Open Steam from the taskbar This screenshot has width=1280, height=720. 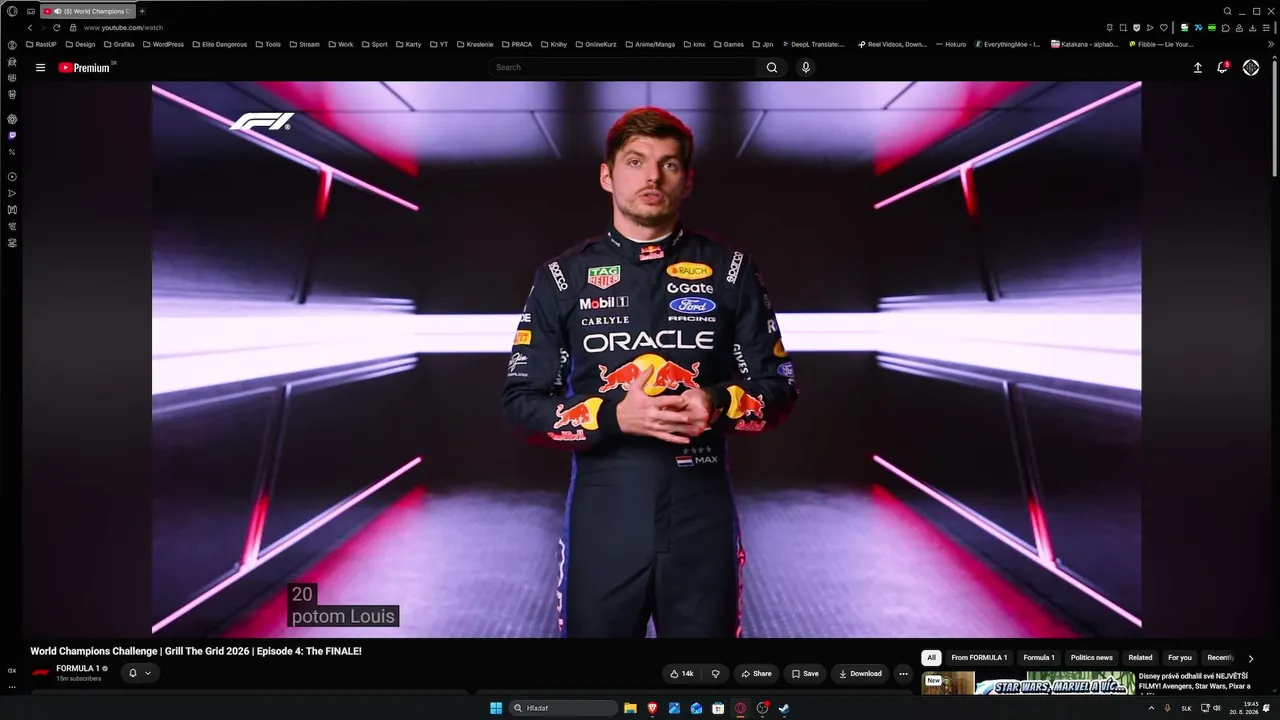[x=784, y=708]
